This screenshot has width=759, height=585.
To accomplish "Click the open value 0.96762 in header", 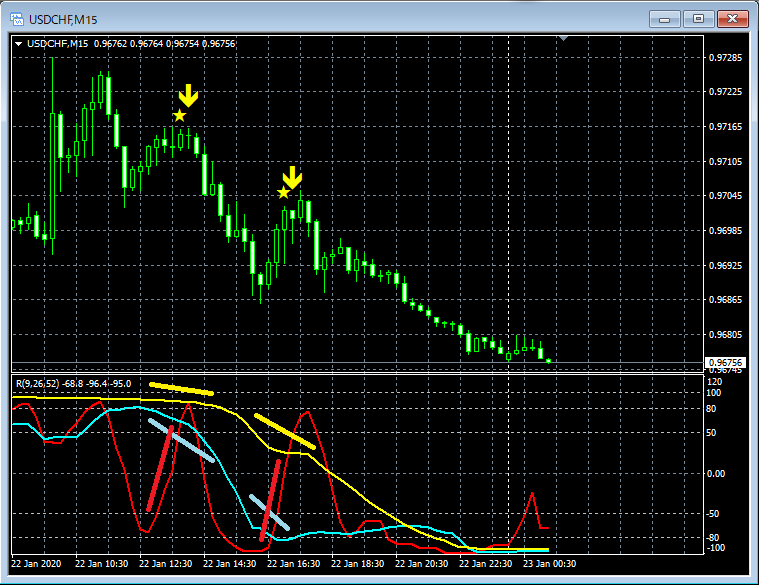I will coord(110,44).
